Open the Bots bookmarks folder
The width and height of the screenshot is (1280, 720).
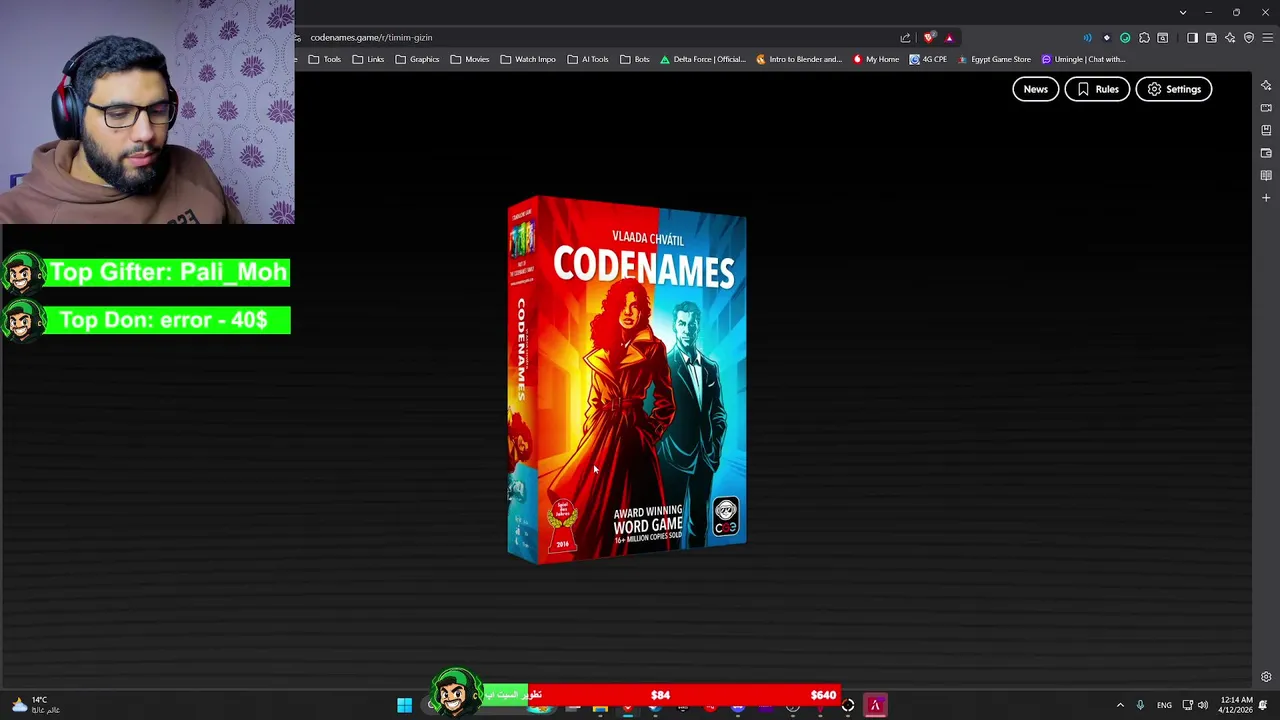(634, 59)
